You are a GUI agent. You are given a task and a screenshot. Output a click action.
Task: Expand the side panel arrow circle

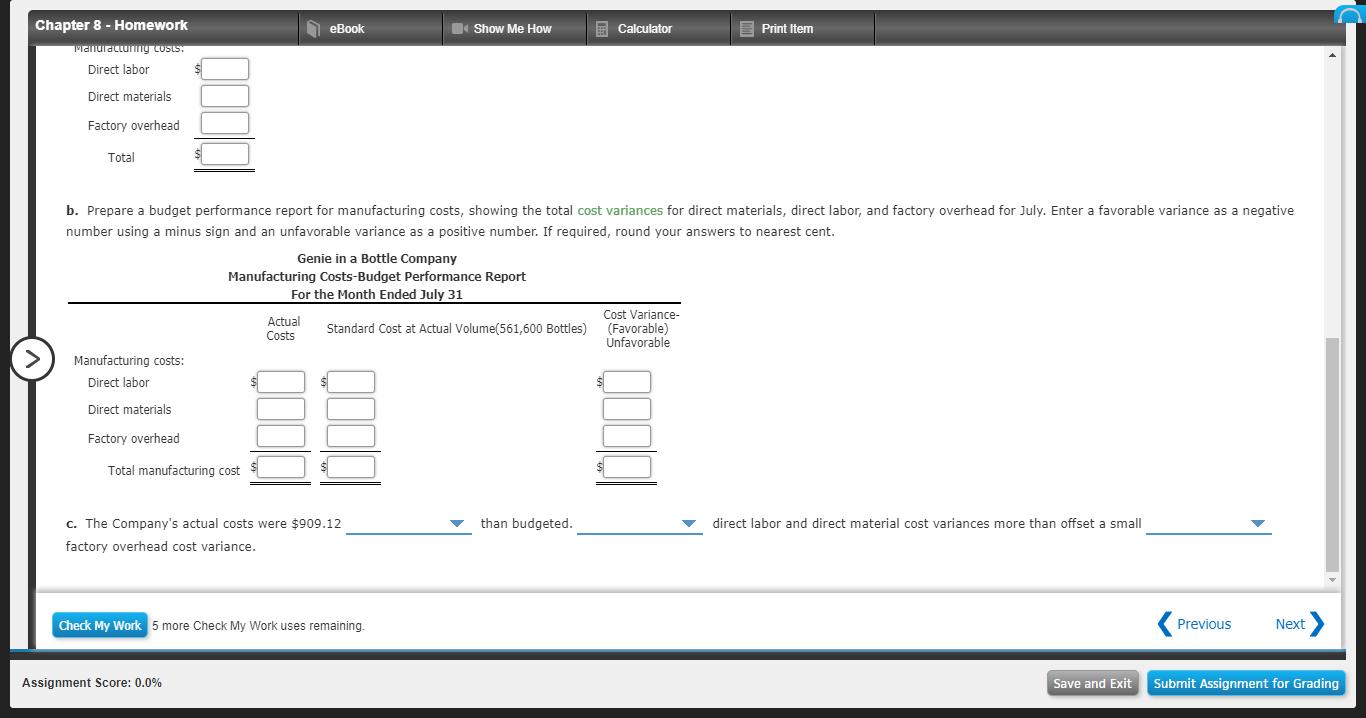point(32,358)
